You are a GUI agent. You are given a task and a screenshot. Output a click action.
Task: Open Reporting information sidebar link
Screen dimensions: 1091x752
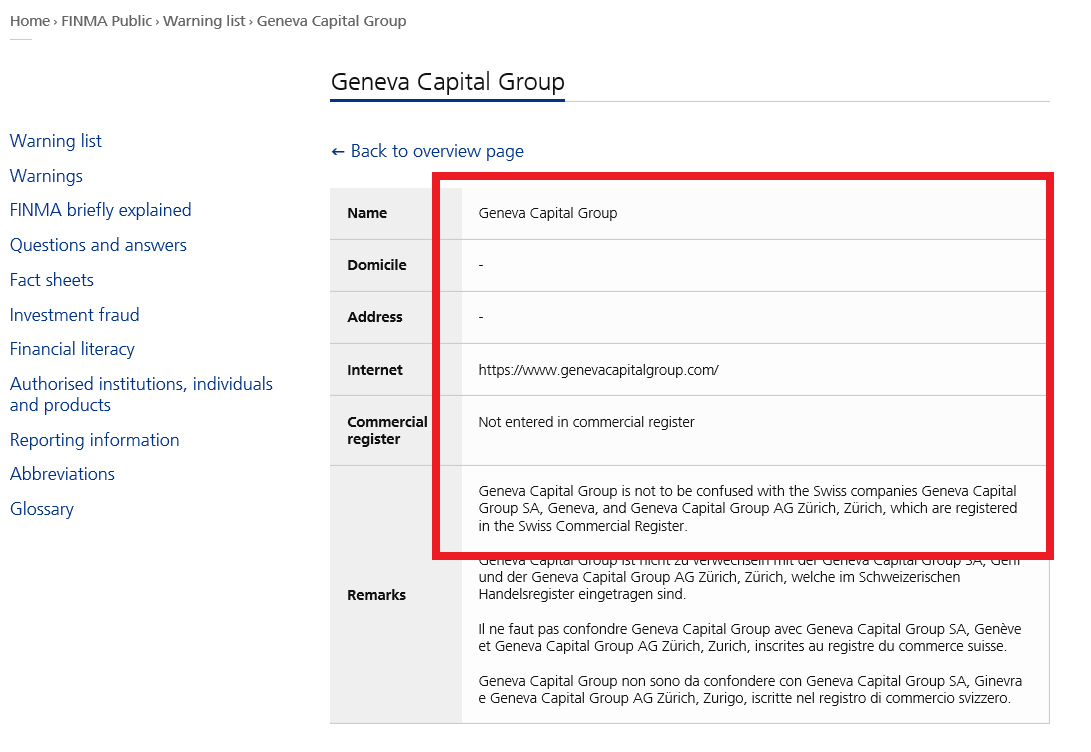95,440
